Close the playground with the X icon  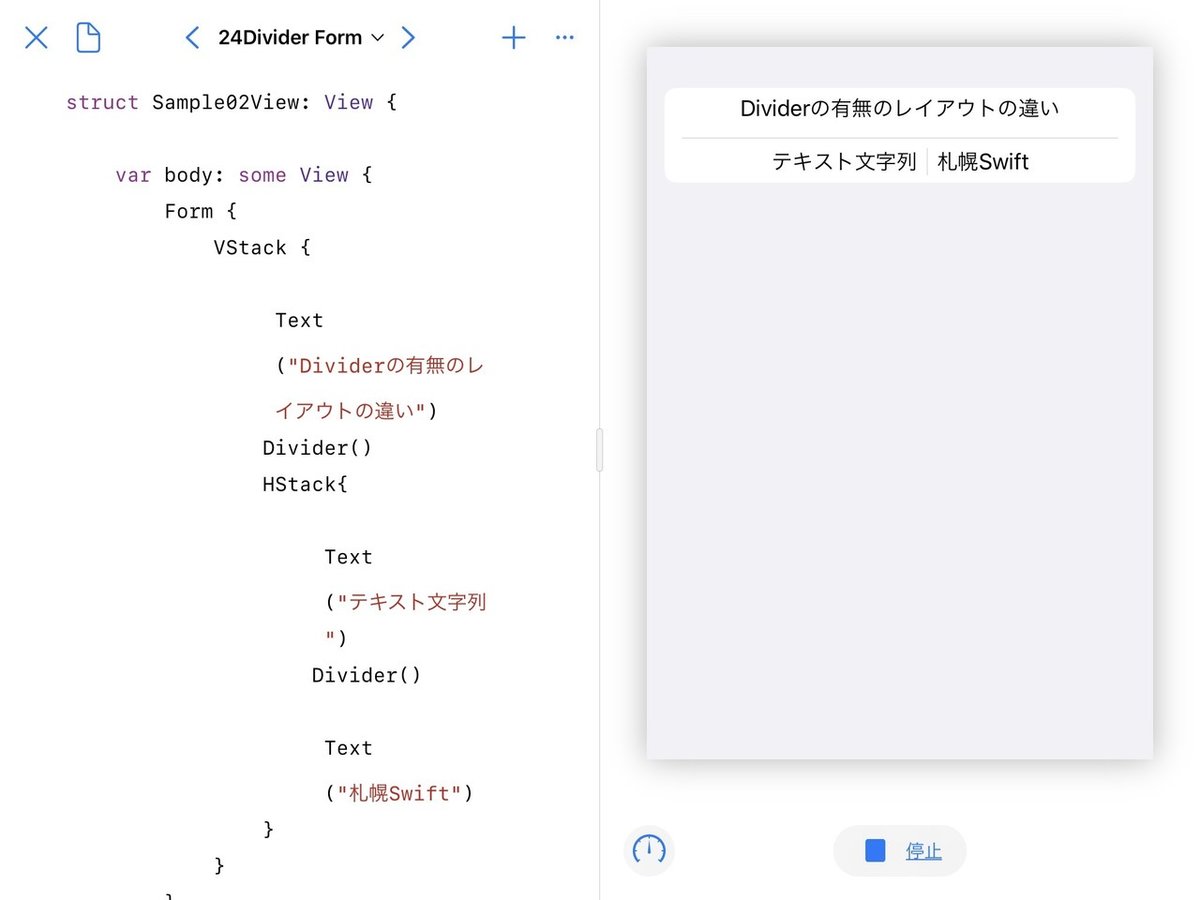(36, 37)
